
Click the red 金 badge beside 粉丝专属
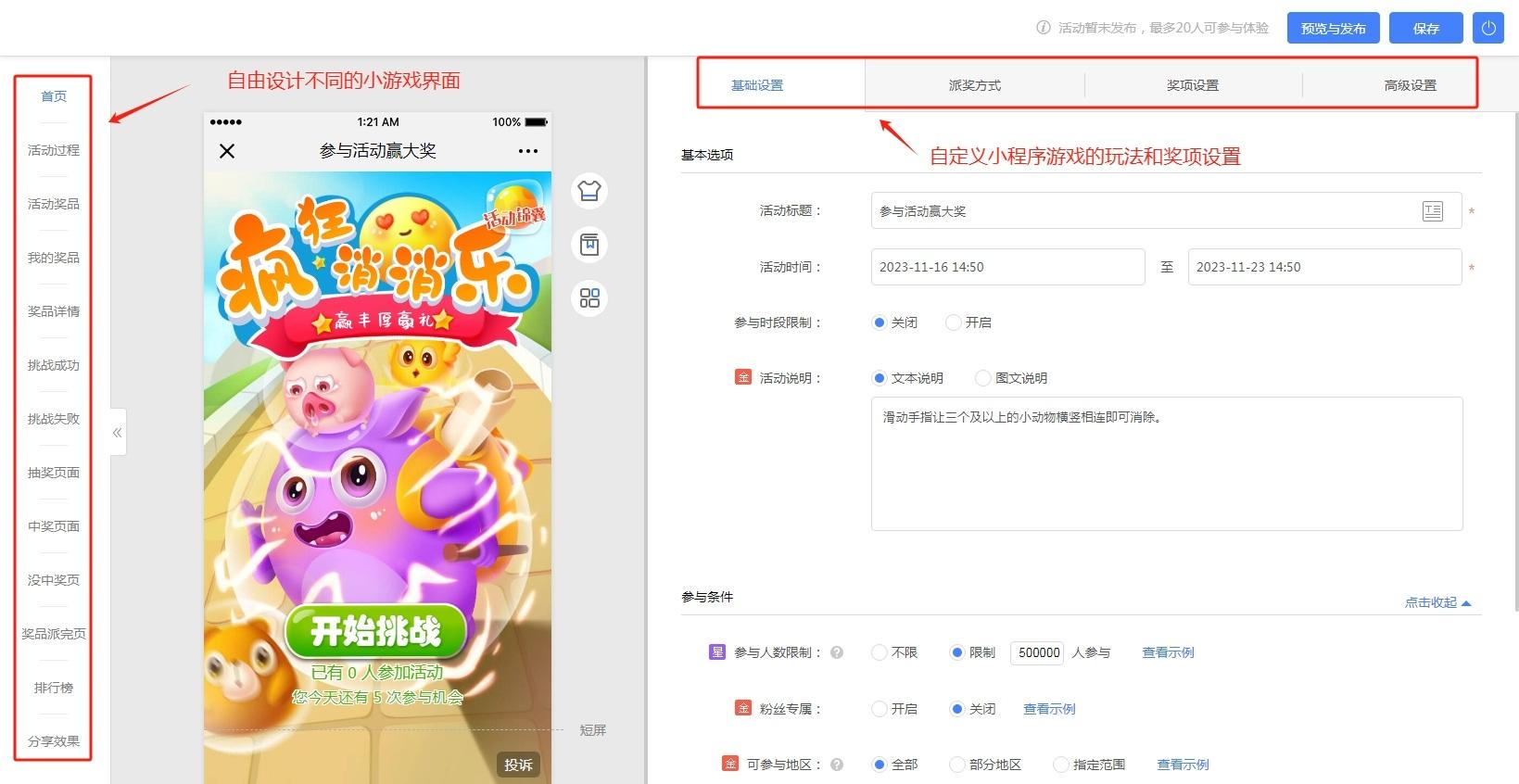click(743, 708)
